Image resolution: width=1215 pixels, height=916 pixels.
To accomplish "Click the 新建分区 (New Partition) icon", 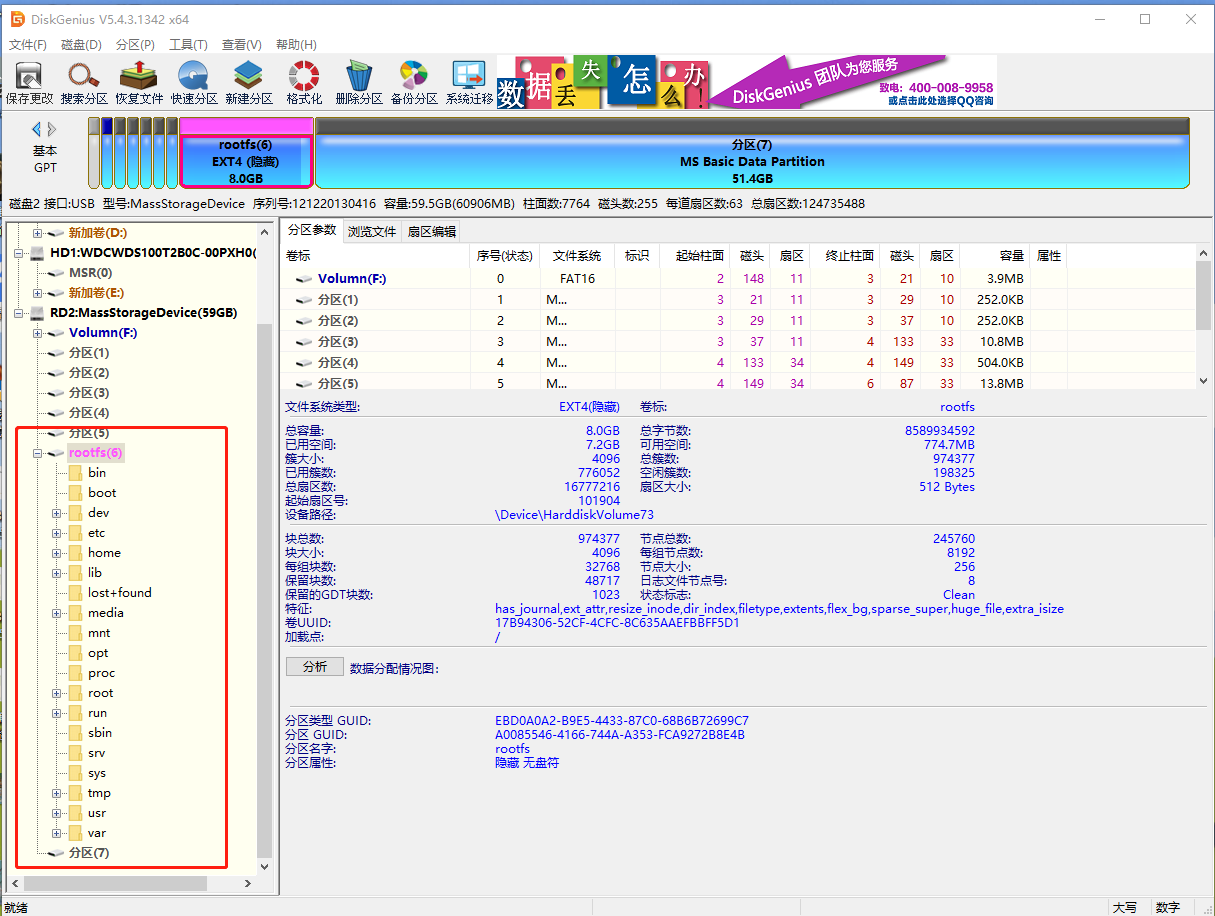I will click(249, 82).
